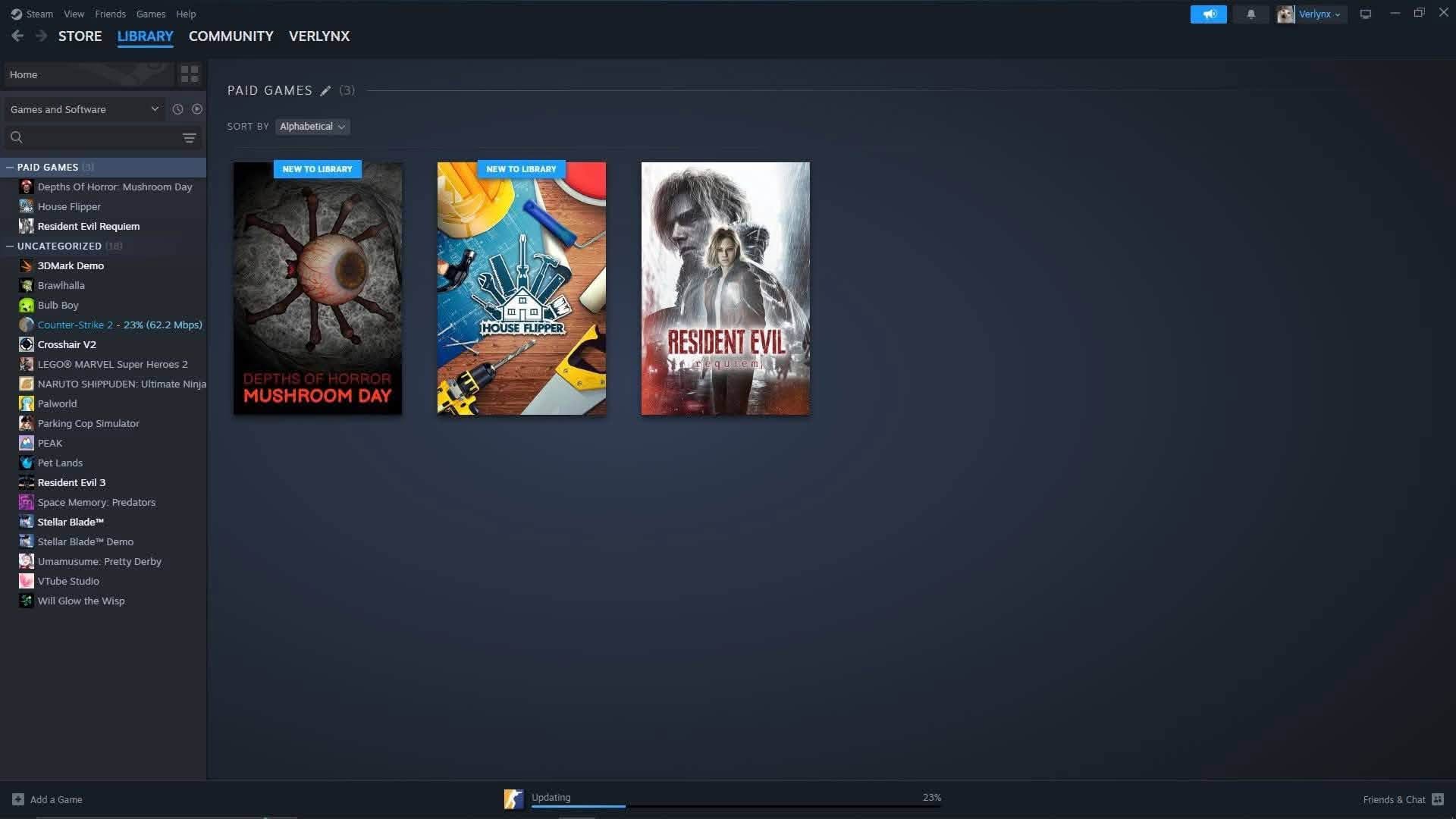Open the Games and Software filter dropdown
The width and height of the screenshot is (1456, 819).
pos(84,109)
